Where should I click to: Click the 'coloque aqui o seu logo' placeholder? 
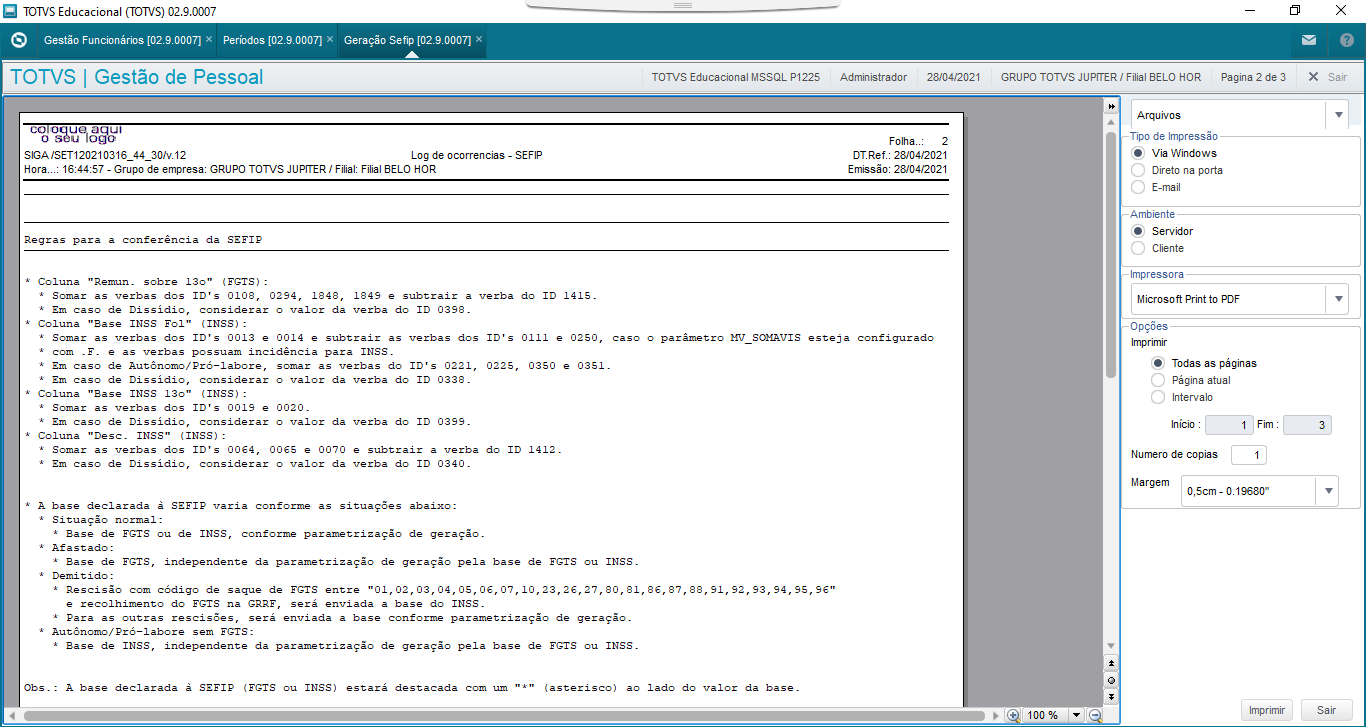tap(77, 133)
